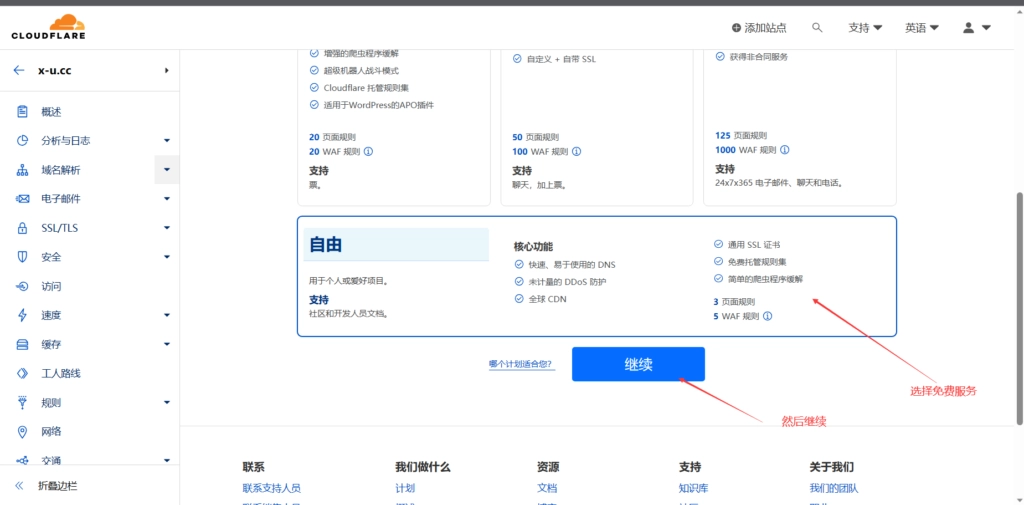Open the user account profile icon
1024x505 pixels.
(969, 27)
